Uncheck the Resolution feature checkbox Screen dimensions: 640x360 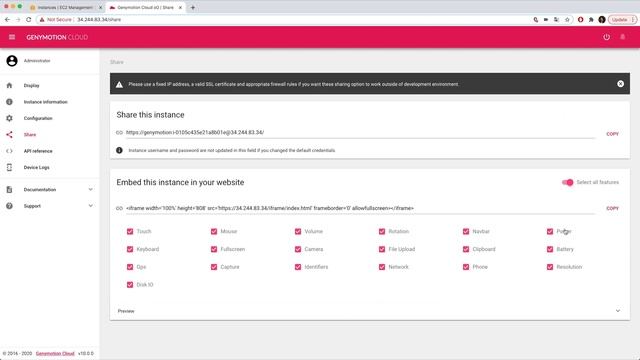(550, 267)
